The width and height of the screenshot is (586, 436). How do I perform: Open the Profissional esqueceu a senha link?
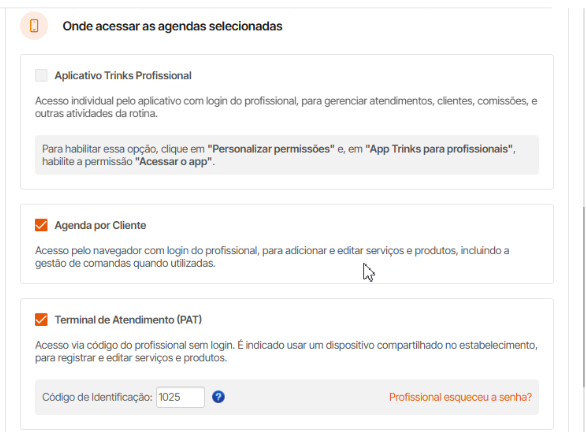coord(460,397)
